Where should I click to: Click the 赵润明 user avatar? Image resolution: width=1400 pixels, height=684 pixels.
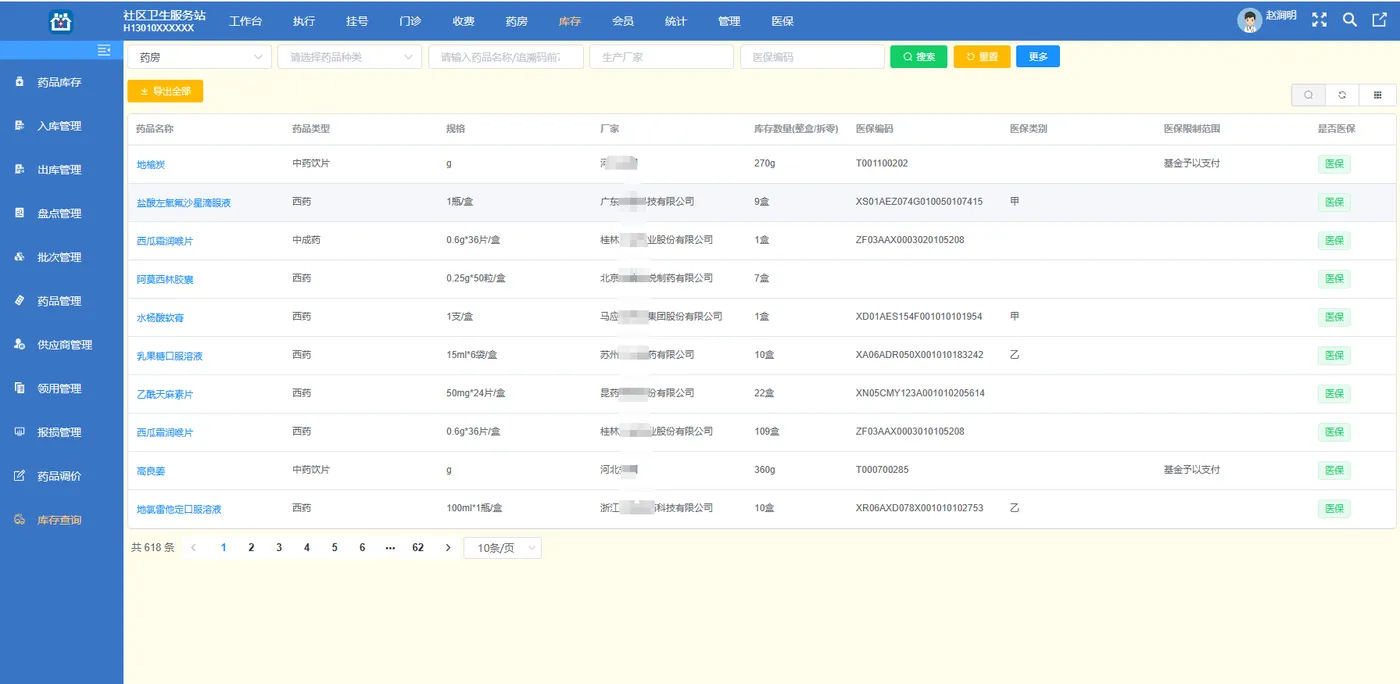coord(1249,19)
